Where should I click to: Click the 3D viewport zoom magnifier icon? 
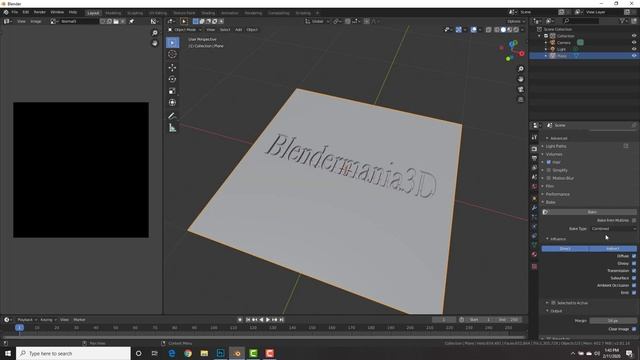[x=521, y=69]
